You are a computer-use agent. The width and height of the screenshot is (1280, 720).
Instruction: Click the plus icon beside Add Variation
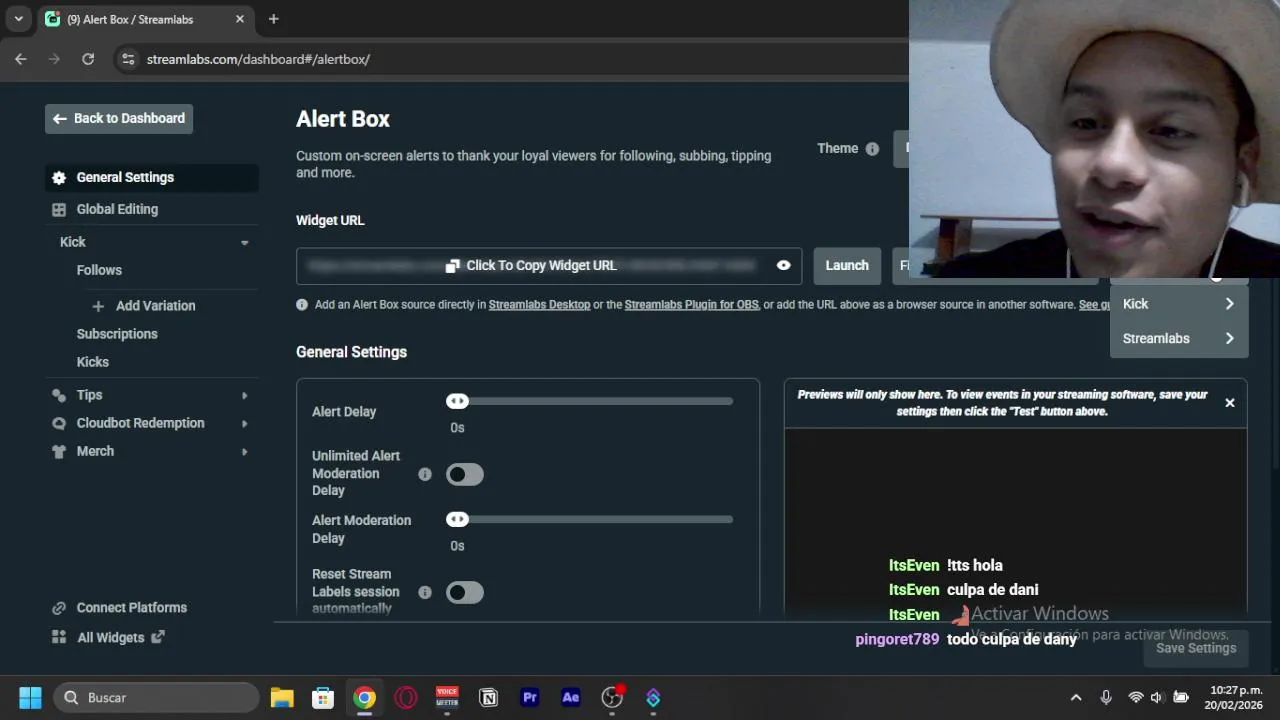(x=98, y=306)
